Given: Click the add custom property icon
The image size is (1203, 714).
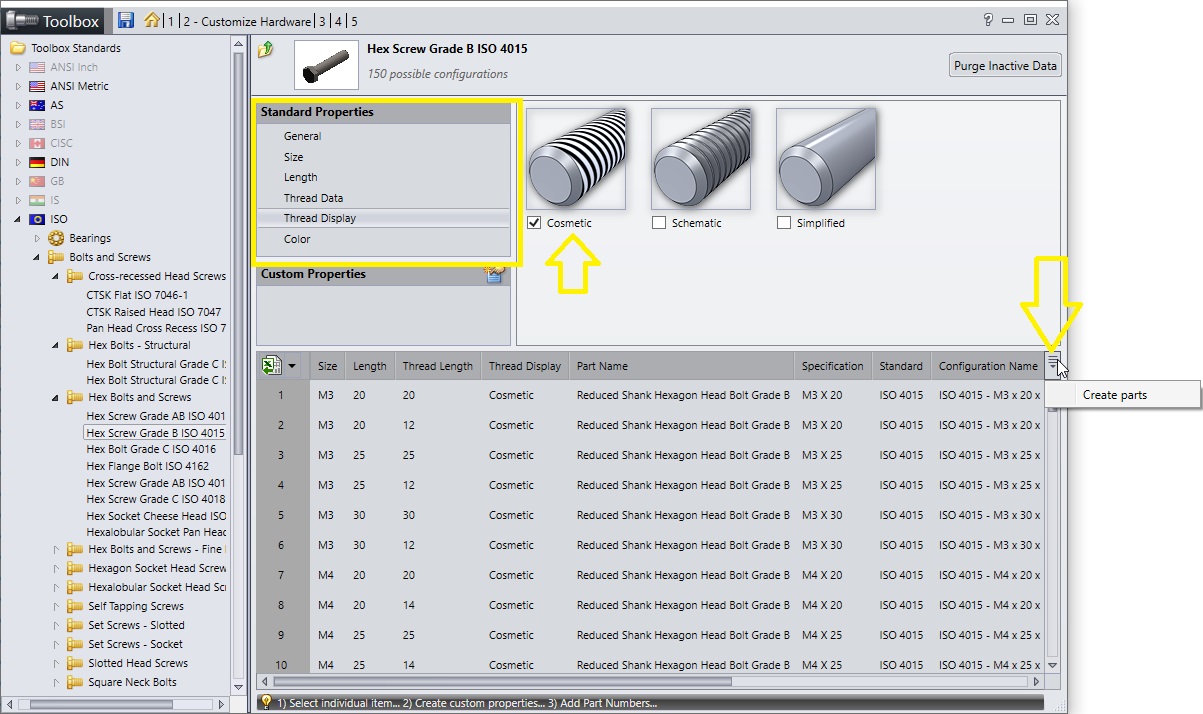Looking at the screenshot, I should [x=494, y=275].
